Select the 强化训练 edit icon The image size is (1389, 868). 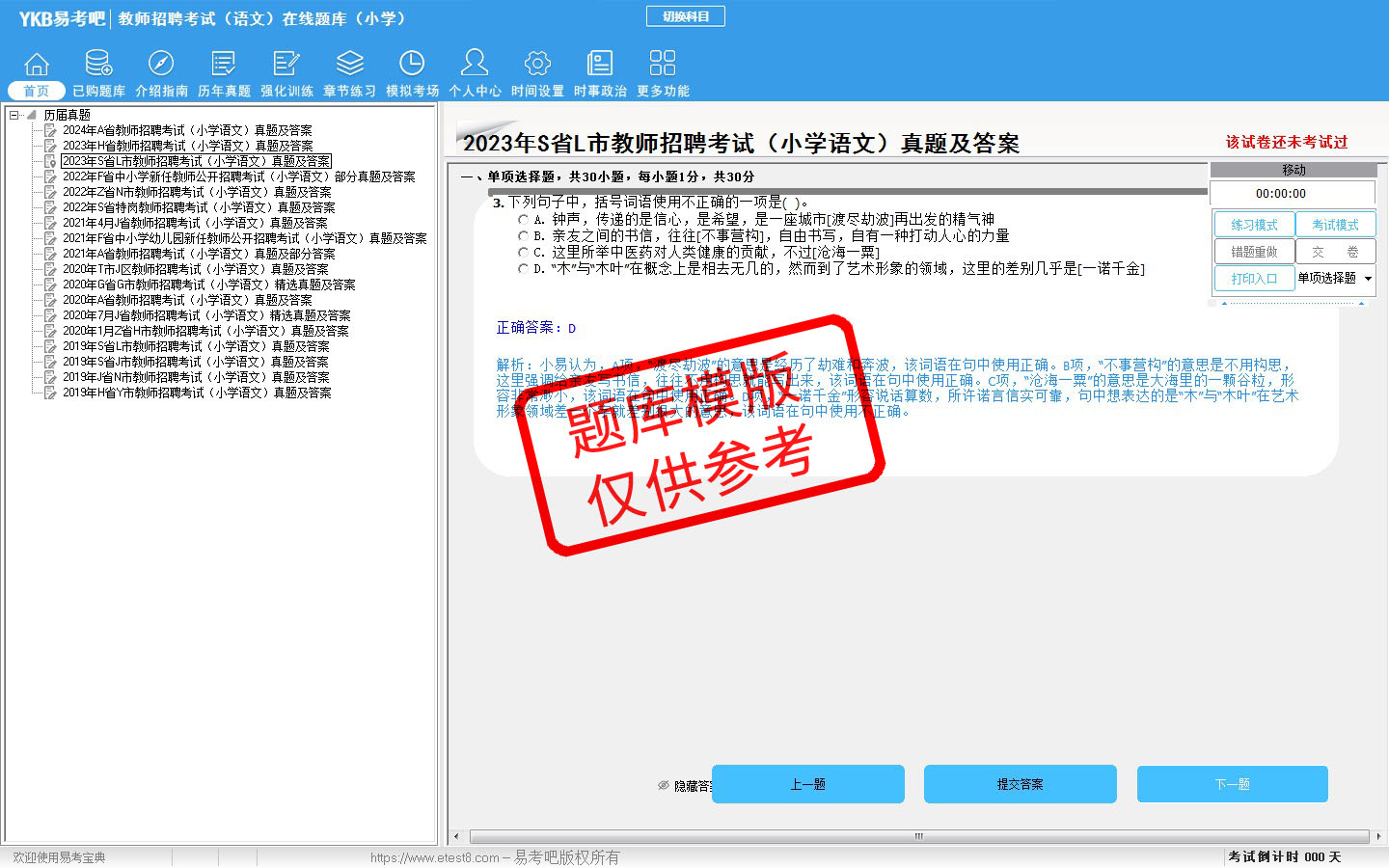pyautogui.click(x=286, y=65)
